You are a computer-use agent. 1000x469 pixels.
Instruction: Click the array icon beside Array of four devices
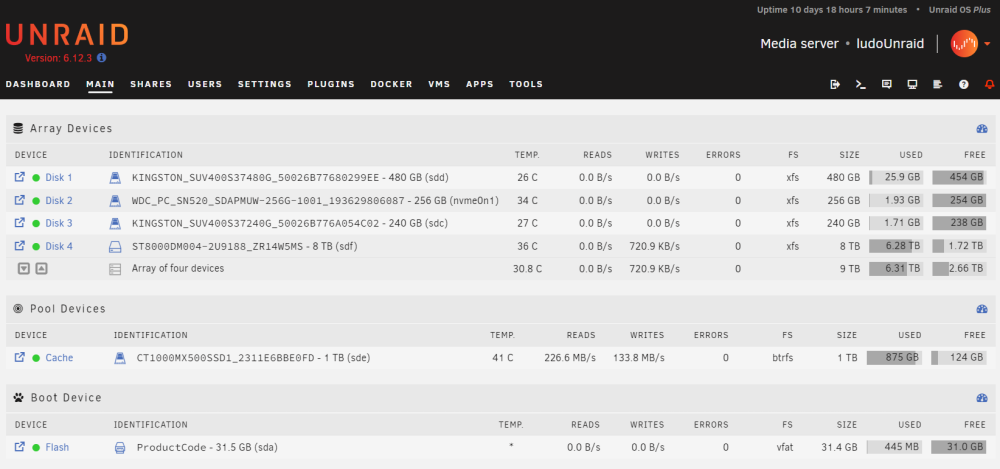click(x=115, y=269)
